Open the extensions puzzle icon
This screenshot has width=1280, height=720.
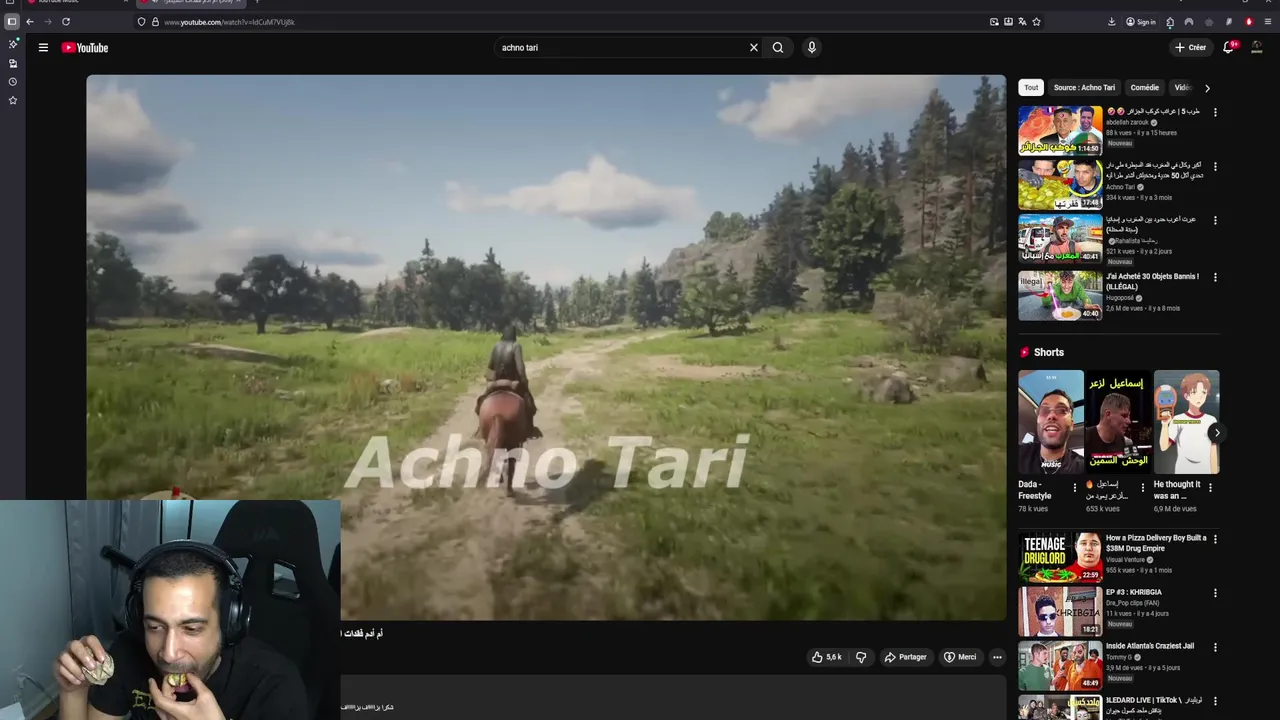click(1170, 22)
